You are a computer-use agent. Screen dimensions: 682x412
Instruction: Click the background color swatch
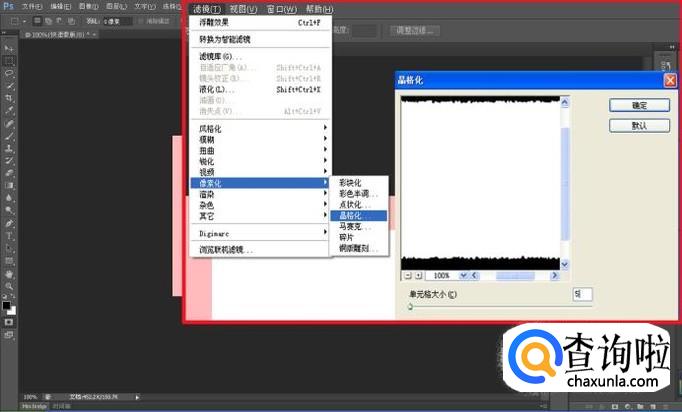(x=13, y=311)
